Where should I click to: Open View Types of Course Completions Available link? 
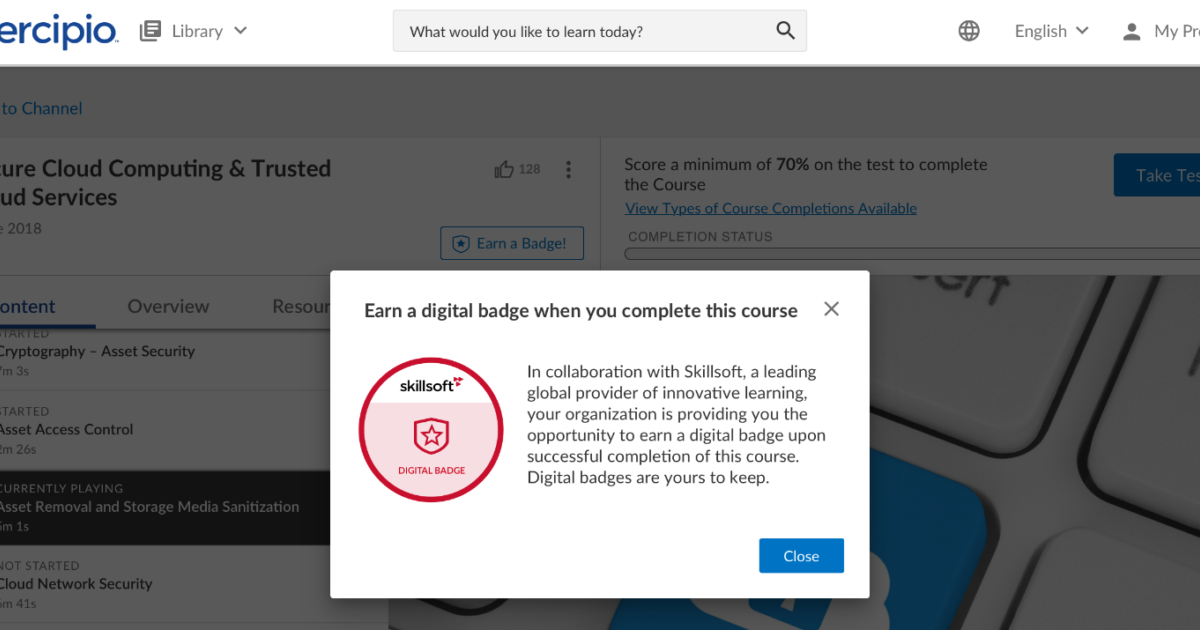pos(770,208)
